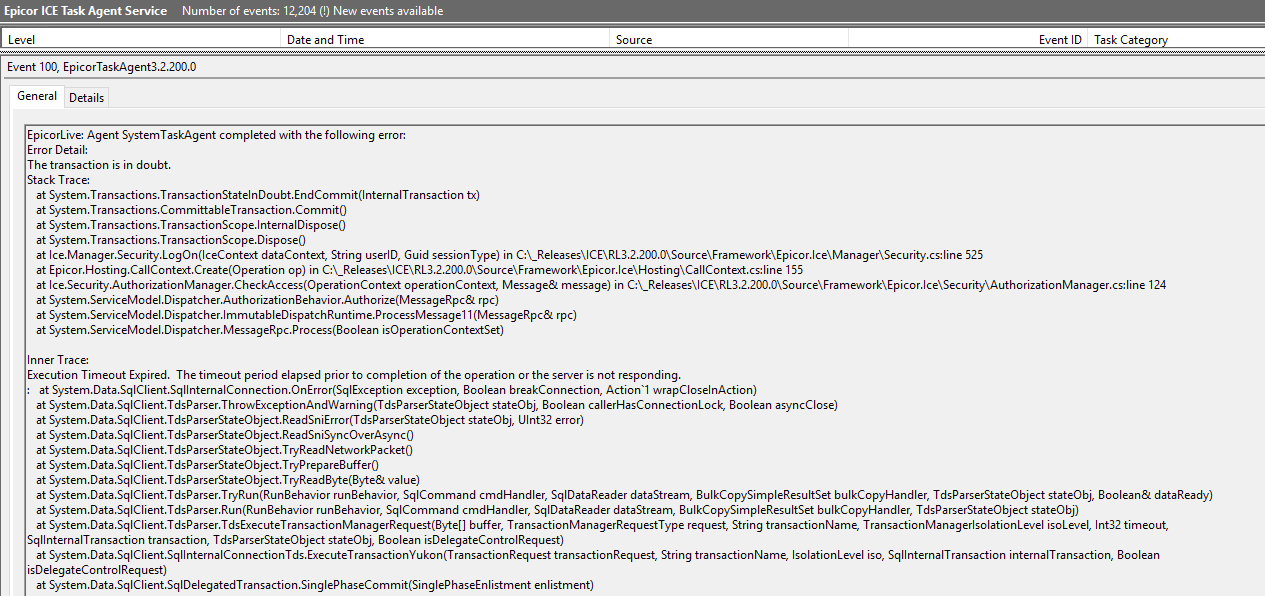Click the ReadSniSyncOverAsync() trace line
This screenshot has height=596, width=1265.
(x=225, y=435)
